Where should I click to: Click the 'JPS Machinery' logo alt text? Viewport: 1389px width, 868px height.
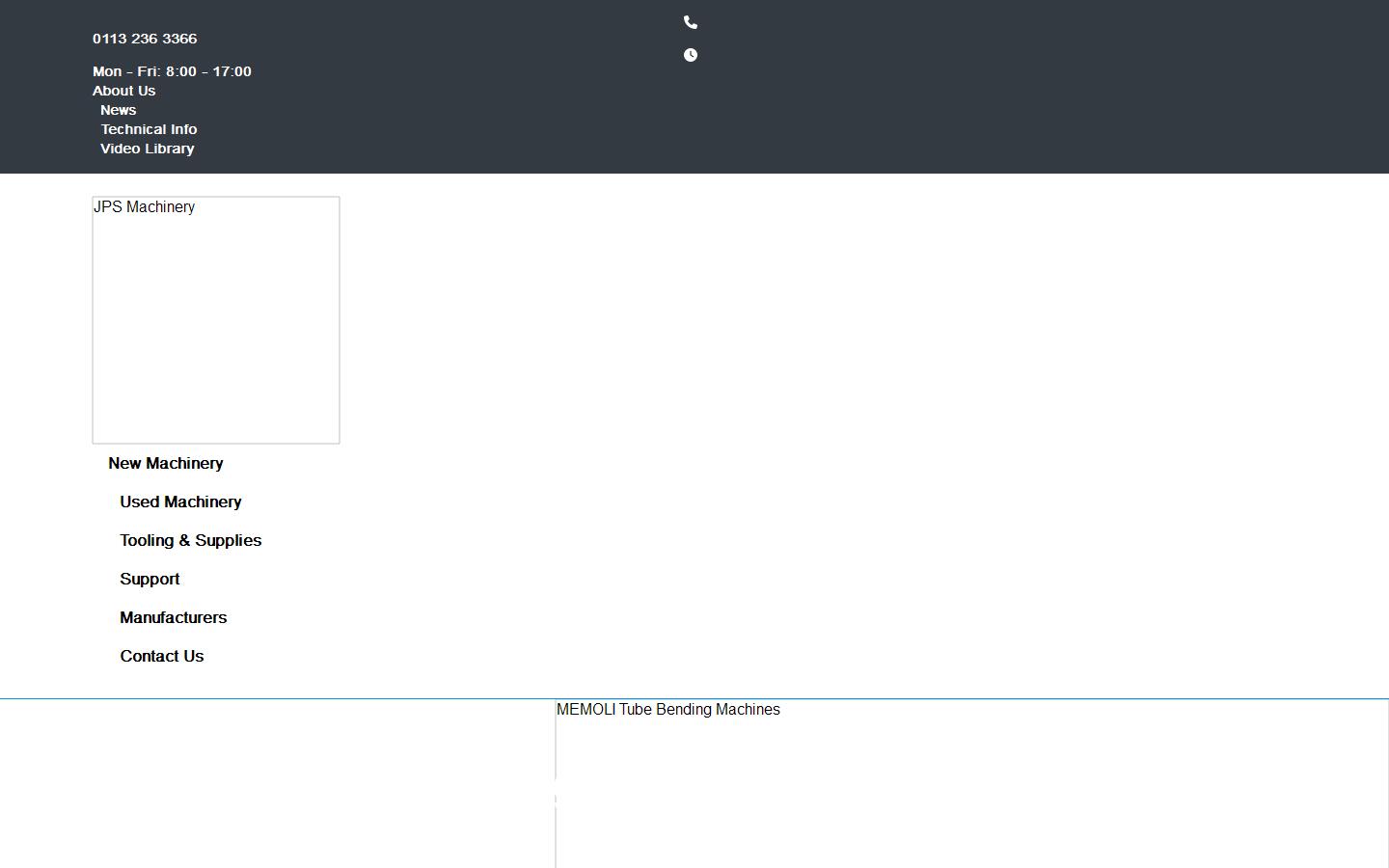(144, 207)
